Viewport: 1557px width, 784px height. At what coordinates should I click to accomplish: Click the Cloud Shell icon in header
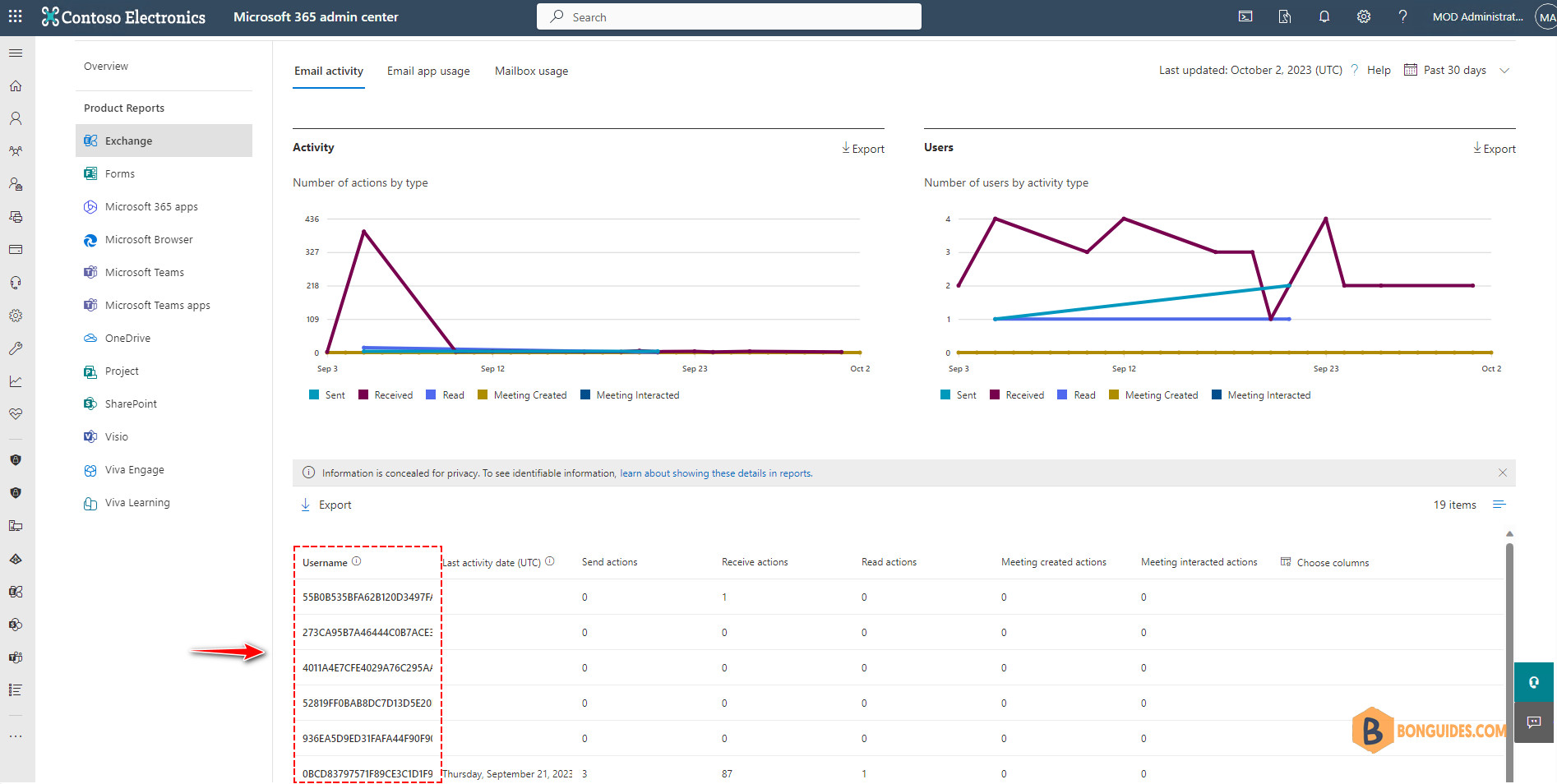[x=1245, y=16]
